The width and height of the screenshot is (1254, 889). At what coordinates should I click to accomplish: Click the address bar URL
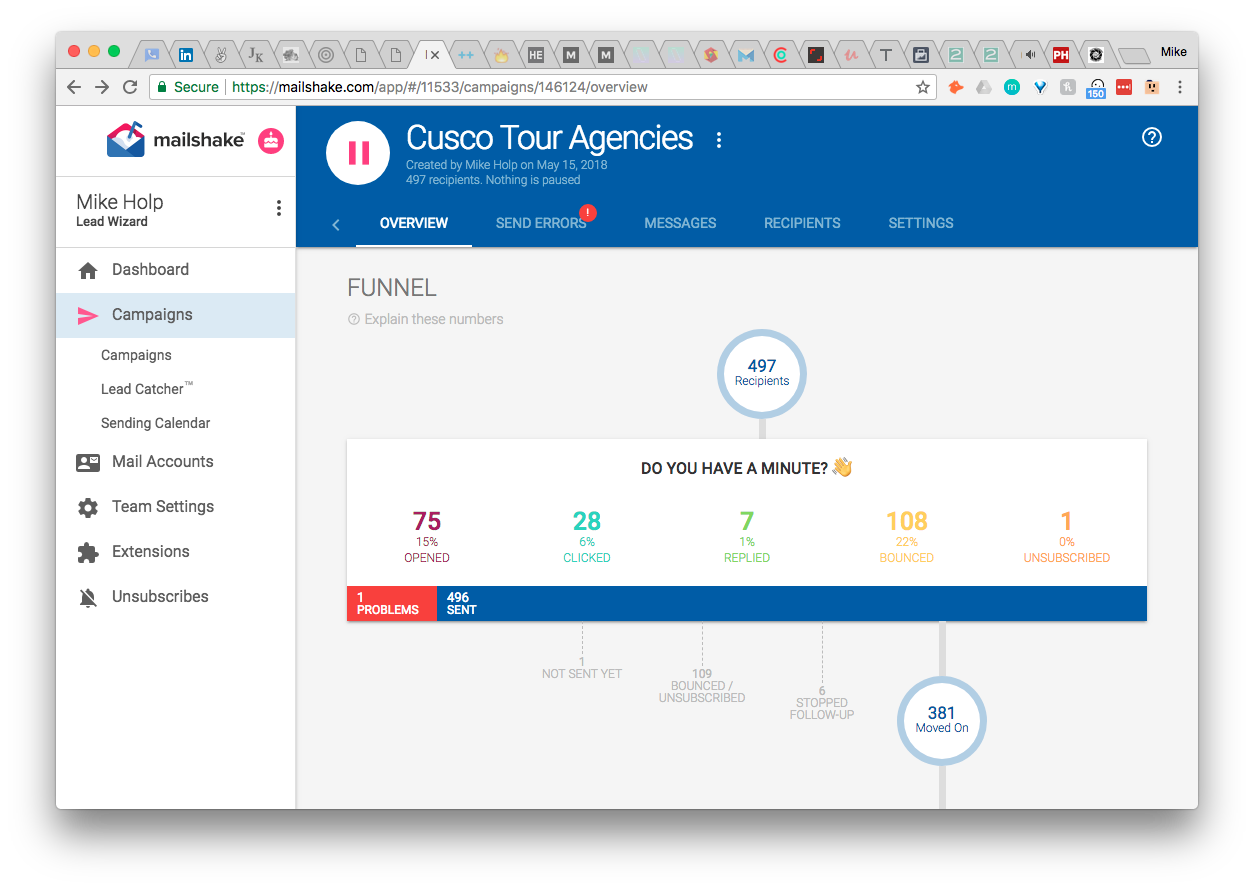[440, 87]
